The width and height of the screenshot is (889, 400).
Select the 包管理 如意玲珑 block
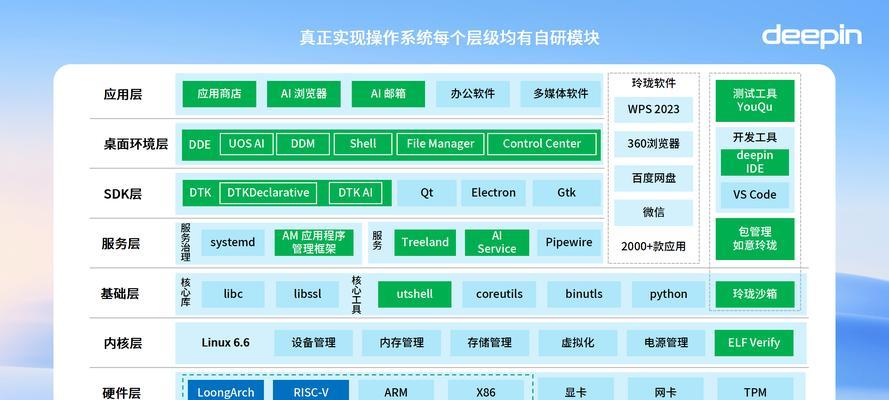tap(755, 239)
